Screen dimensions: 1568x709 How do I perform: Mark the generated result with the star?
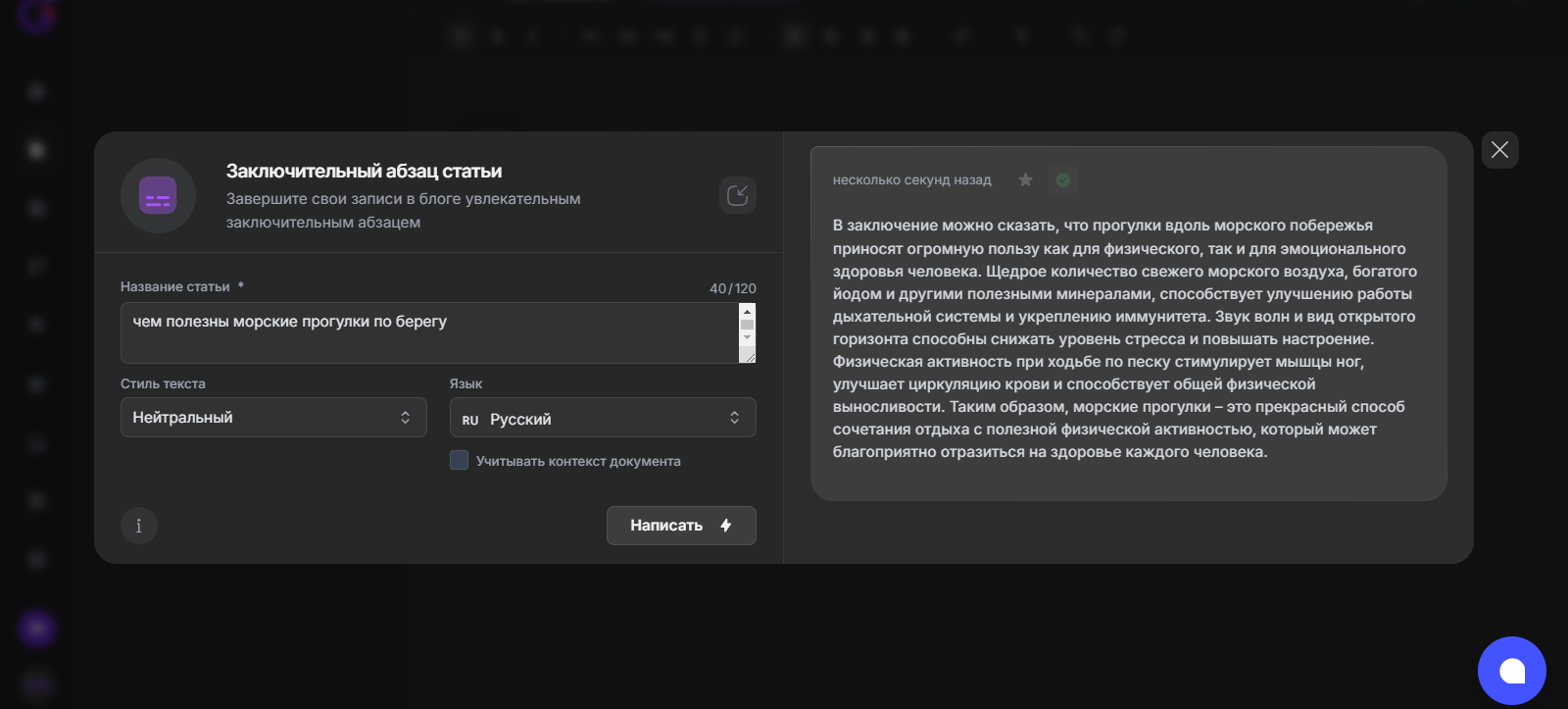pyautogui.click(x=1025, y=179)
